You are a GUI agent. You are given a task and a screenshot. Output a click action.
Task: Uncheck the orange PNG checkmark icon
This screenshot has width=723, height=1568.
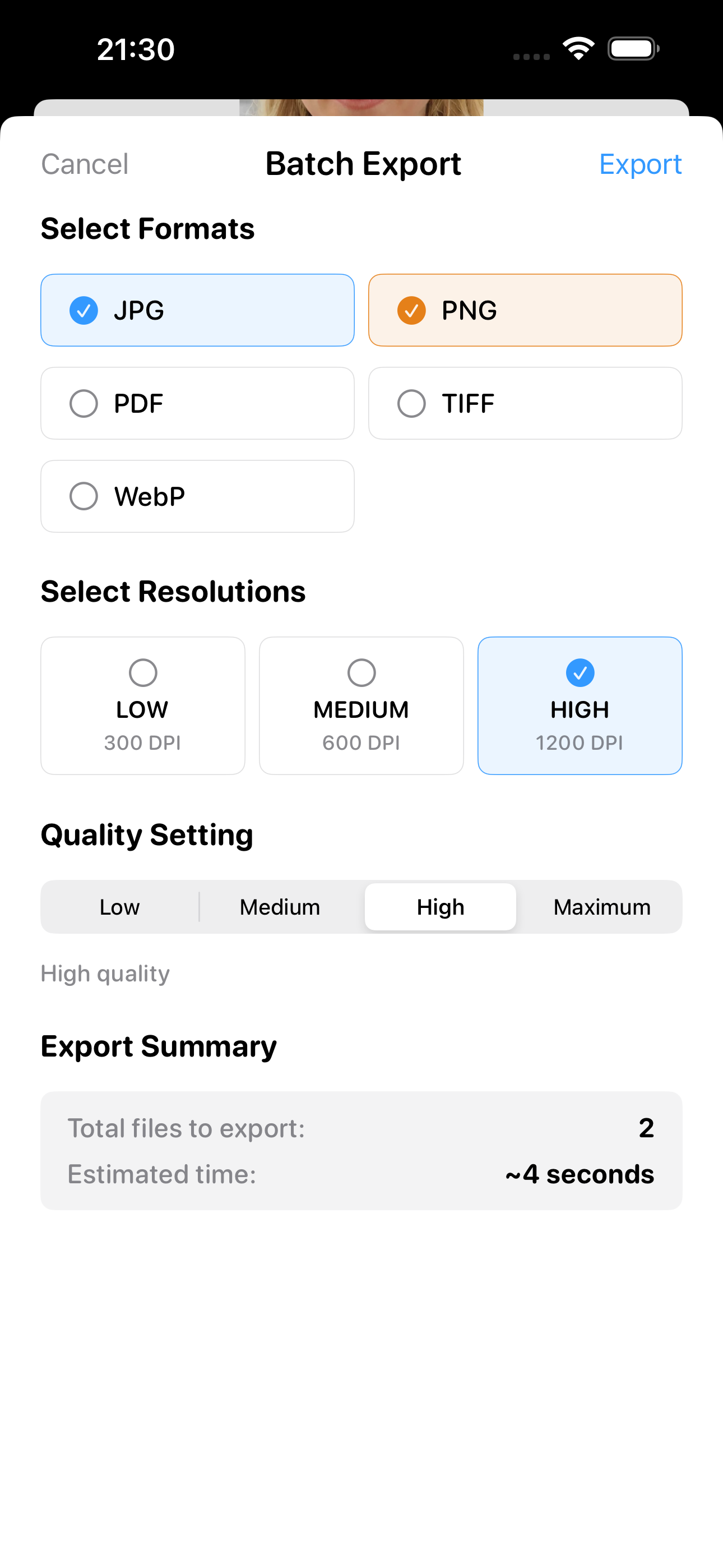coord(411,311)
